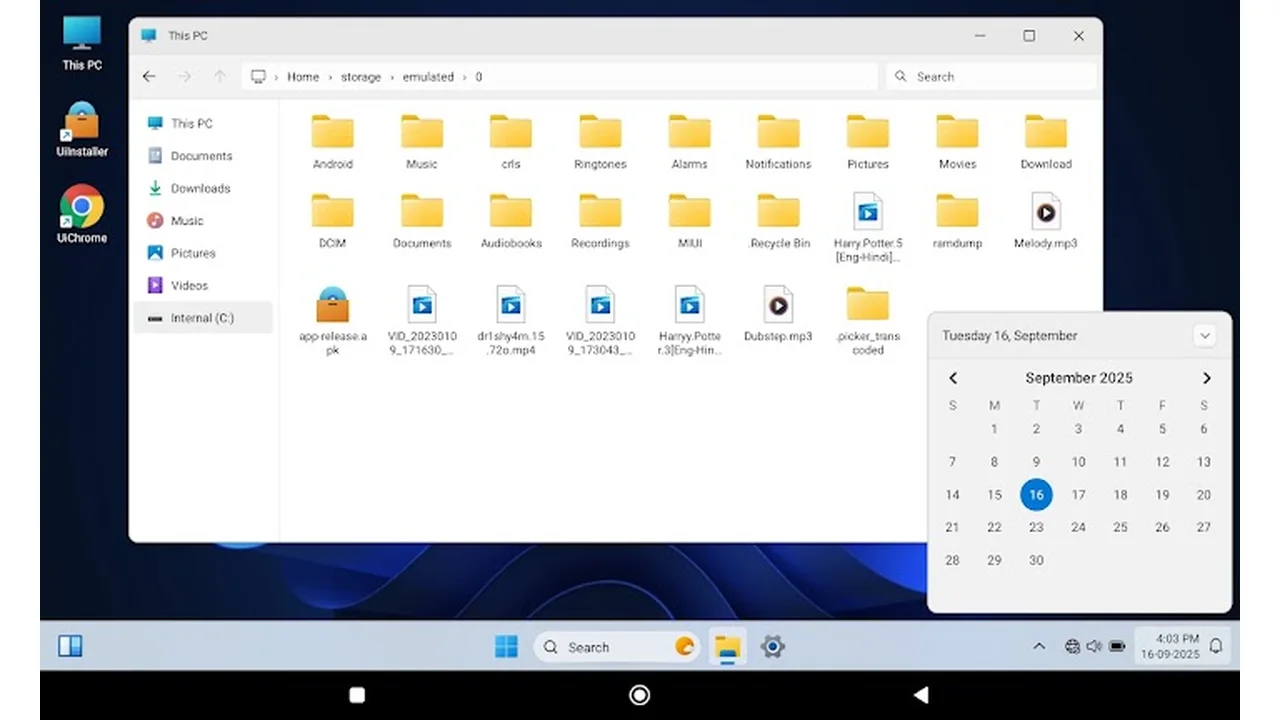Open the crls folder
The height and width of the screenshot is (720, 1280).
tap(511, 142)
